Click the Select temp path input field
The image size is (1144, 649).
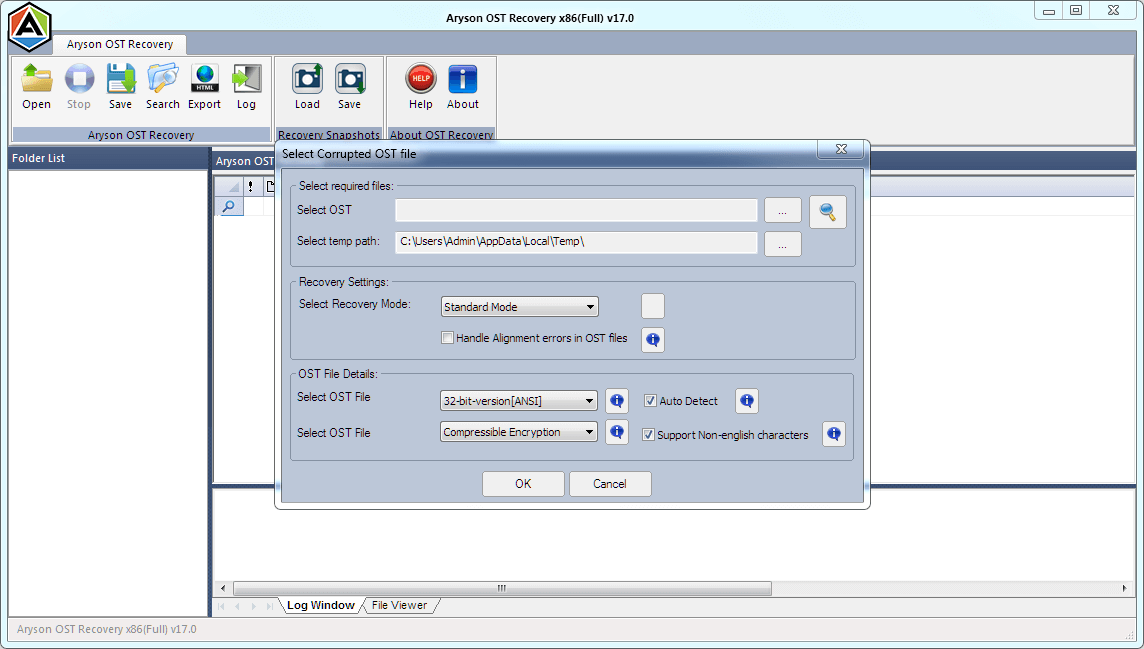pos(576,242)
